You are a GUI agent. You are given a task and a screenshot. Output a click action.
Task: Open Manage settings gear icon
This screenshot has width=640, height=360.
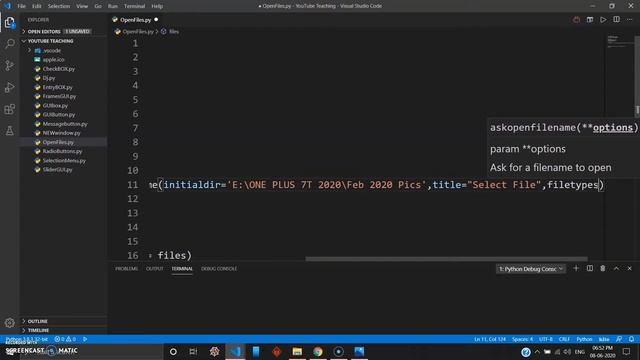point(9,323)
